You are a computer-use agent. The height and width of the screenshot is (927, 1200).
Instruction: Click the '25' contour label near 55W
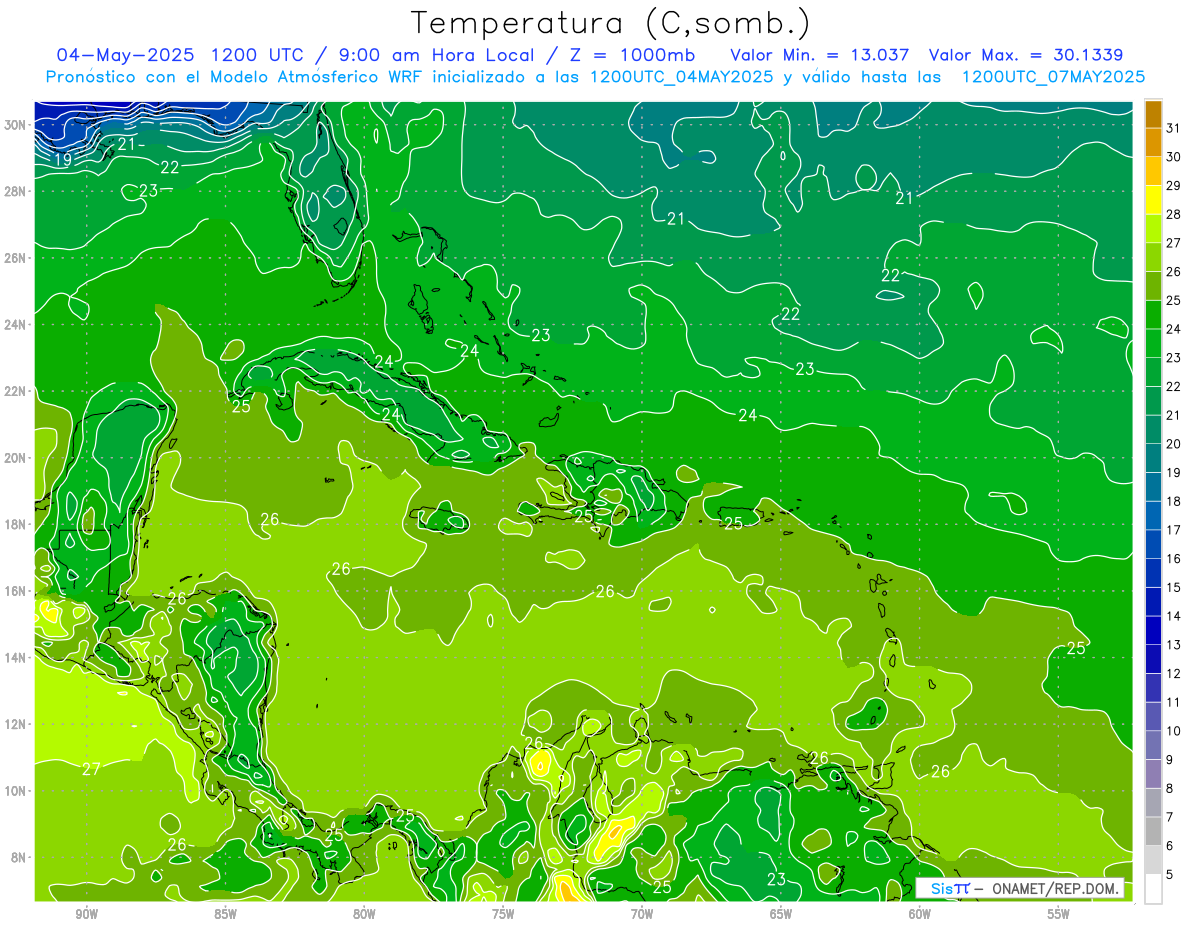point(1075,648)
